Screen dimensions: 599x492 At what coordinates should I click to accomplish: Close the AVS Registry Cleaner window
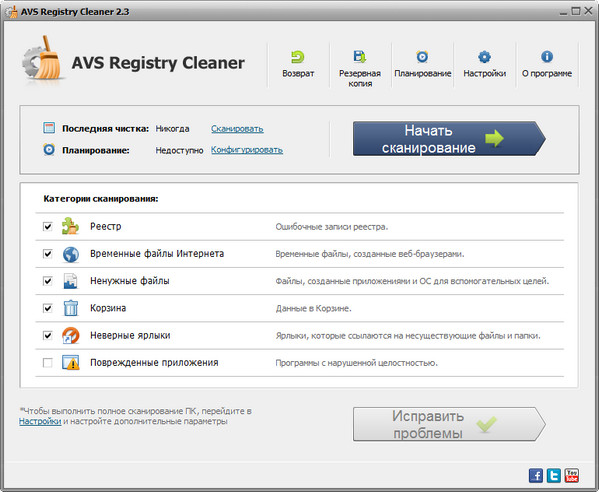(588, 11)
